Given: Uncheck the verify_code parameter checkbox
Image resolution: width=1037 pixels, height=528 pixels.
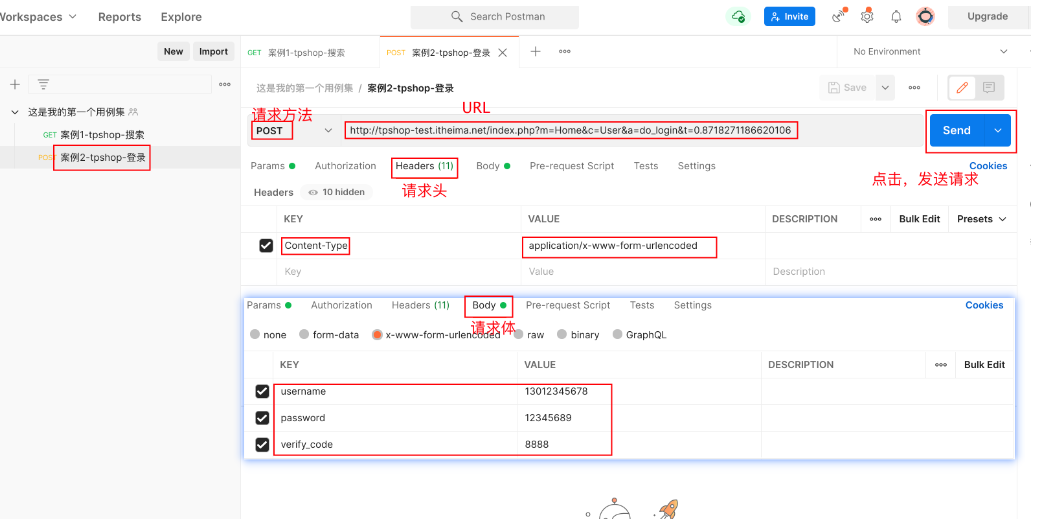Looking at the screenshot, I should tap(262, 444).
